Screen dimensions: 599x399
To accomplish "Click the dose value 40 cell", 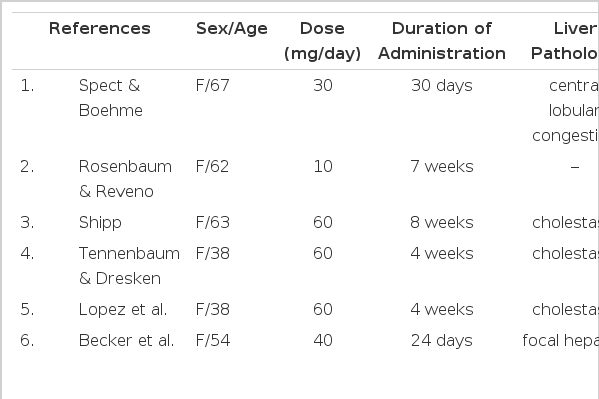I will point(323,340).
